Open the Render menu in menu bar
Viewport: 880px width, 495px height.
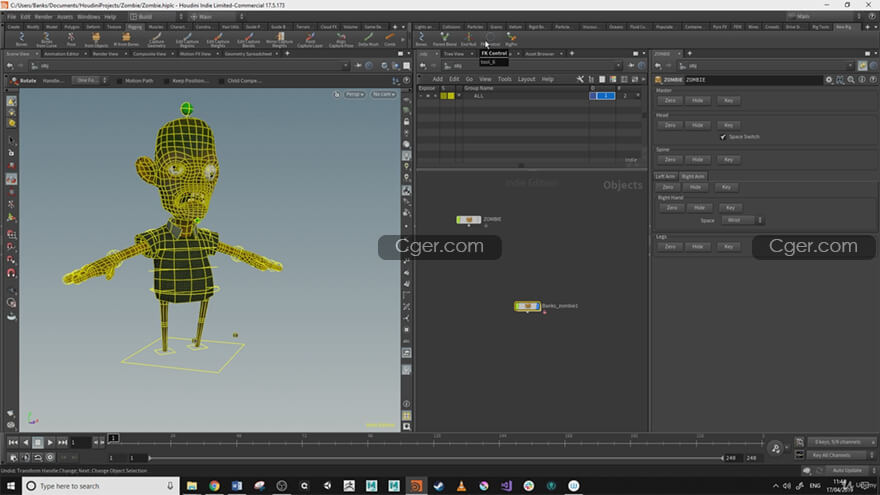tap(44, 17)
